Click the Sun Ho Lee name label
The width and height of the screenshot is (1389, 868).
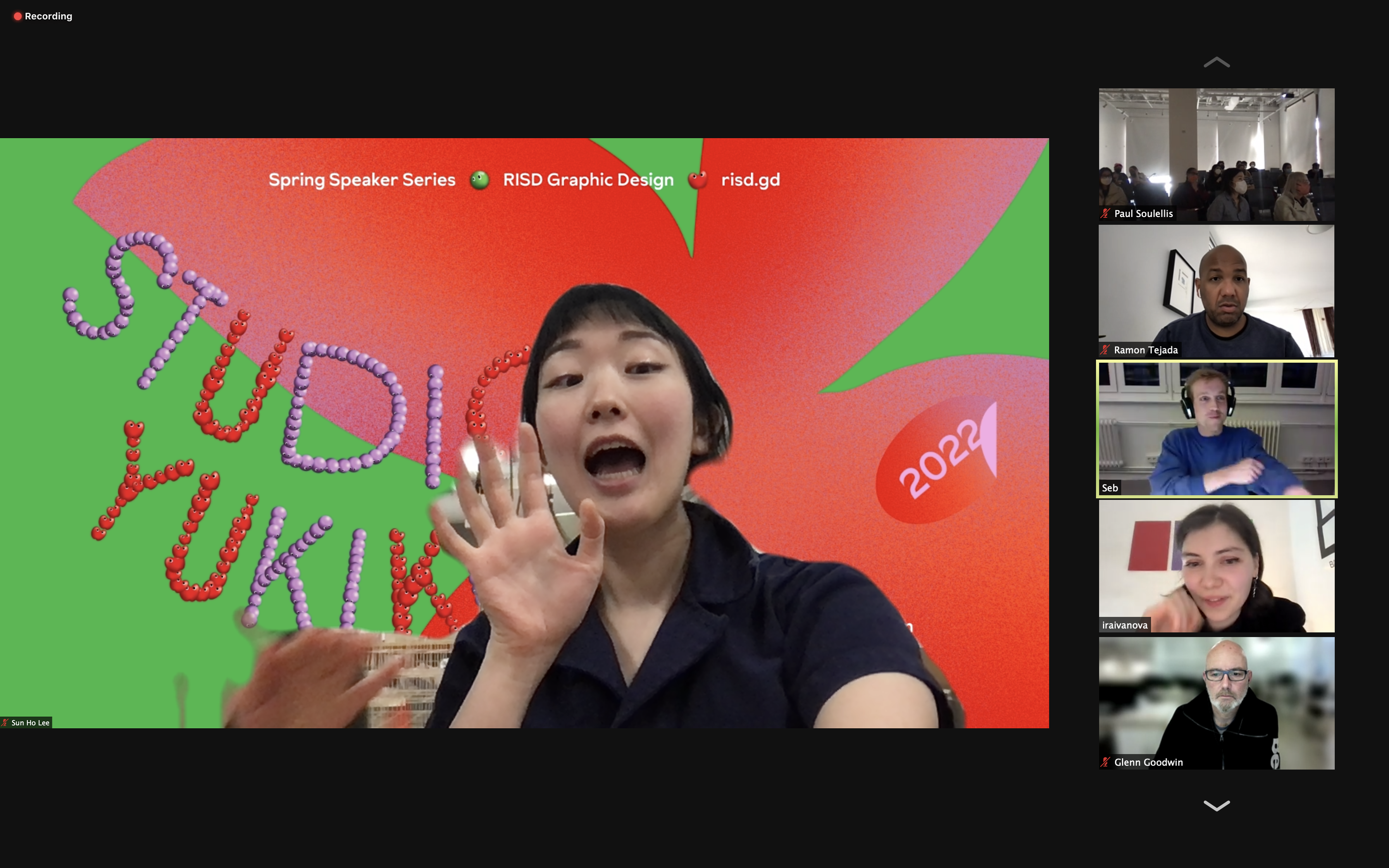pyautogui.click(x=30, y=723)
